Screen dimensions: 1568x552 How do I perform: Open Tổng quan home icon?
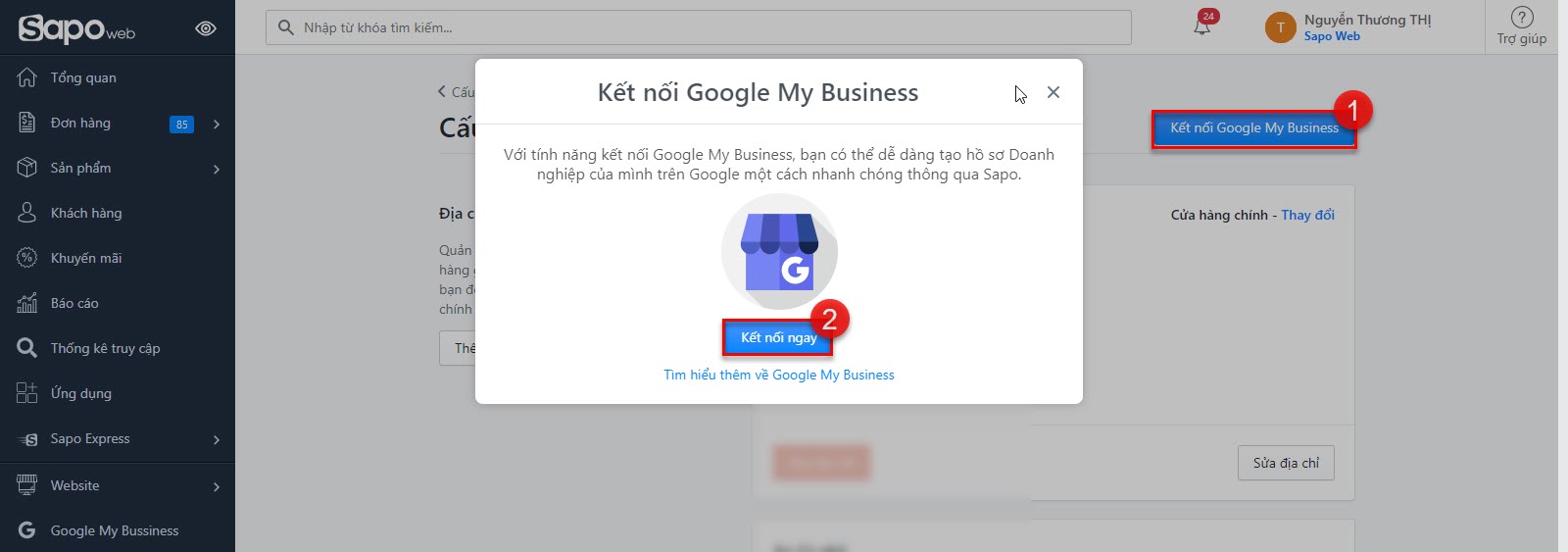coord(27,77)
